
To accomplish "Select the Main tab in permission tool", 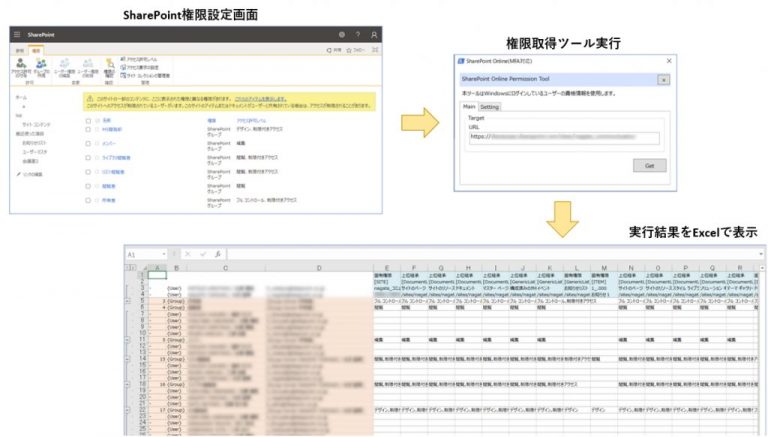I will point(469,106).
